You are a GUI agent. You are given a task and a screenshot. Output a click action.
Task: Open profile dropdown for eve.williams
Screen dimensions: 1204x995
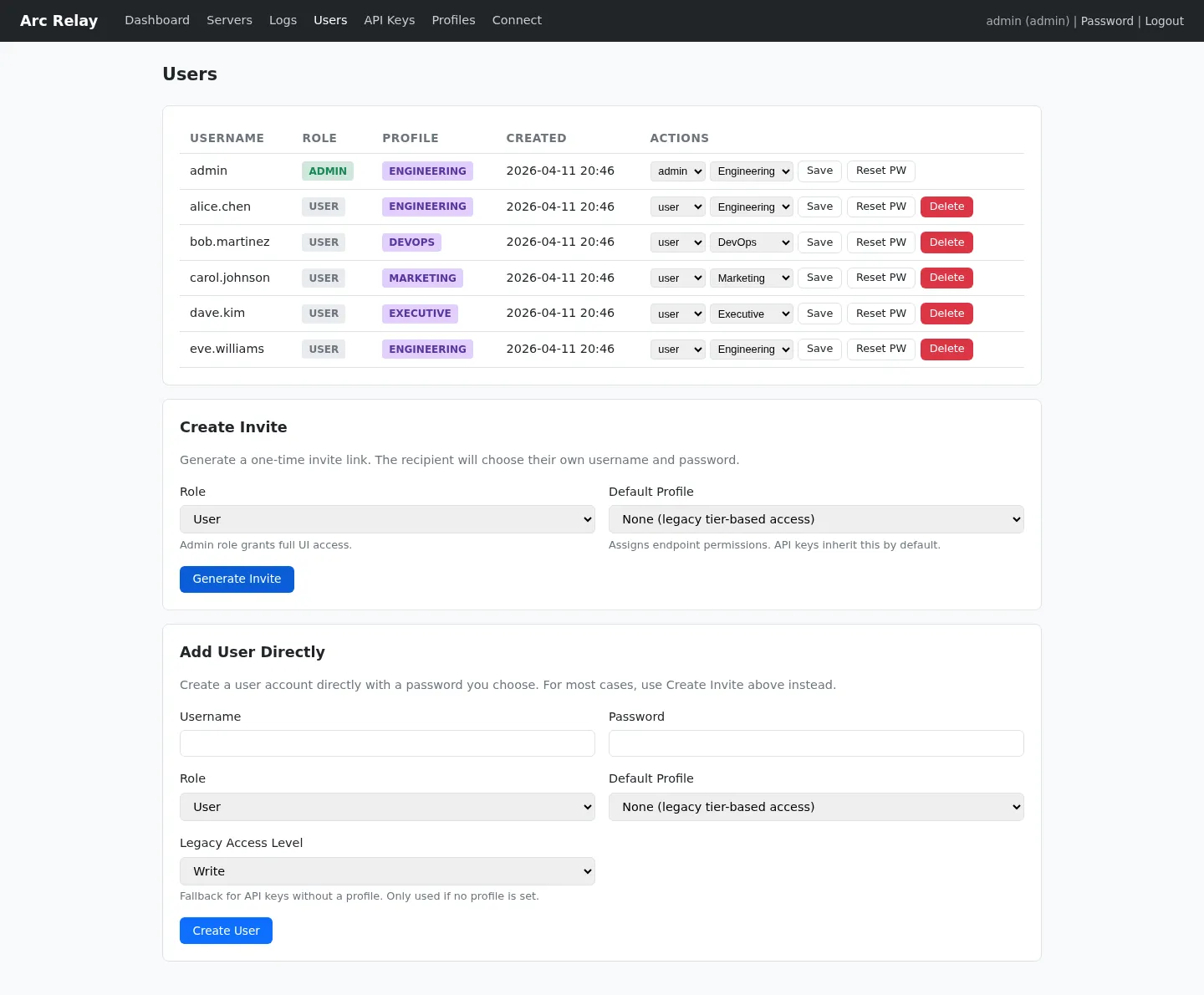[752, 350]
